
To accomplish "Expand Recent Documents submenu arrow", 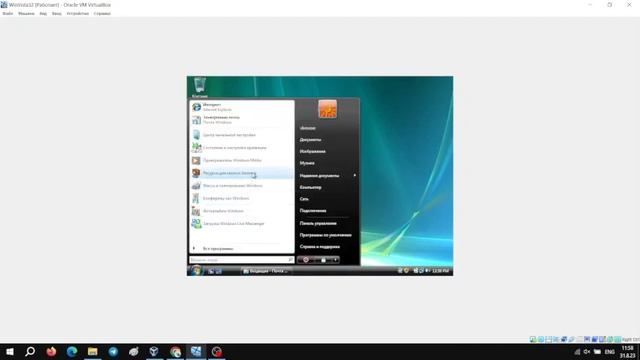I will [354, 175].
